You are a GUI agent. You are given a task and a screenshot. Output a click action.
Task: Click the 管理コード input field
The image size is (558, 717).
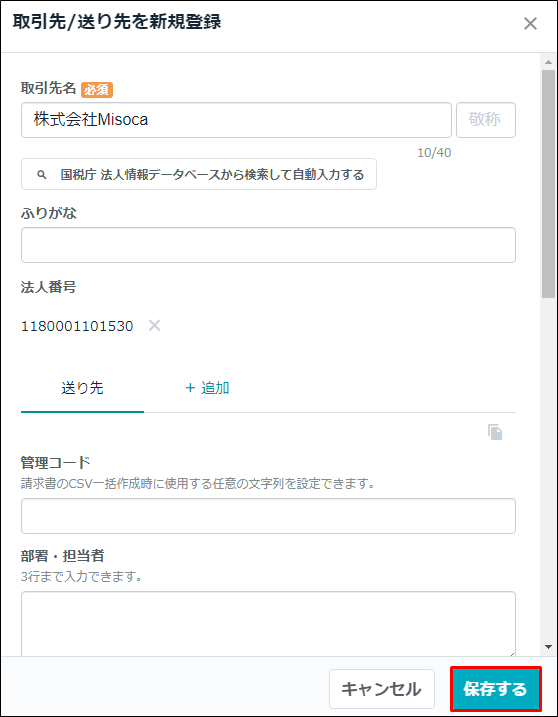268,516
